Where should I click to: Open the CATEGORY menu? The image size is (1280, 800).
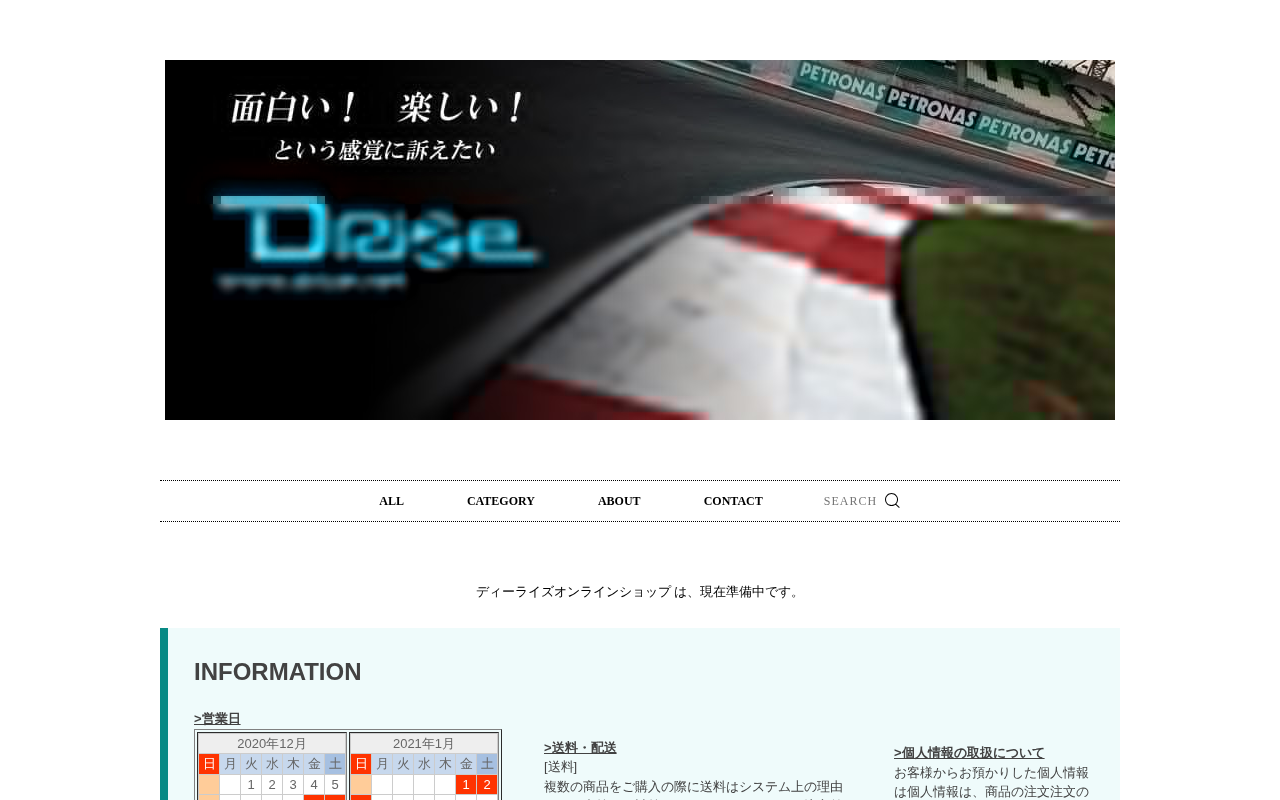(500, 501)
